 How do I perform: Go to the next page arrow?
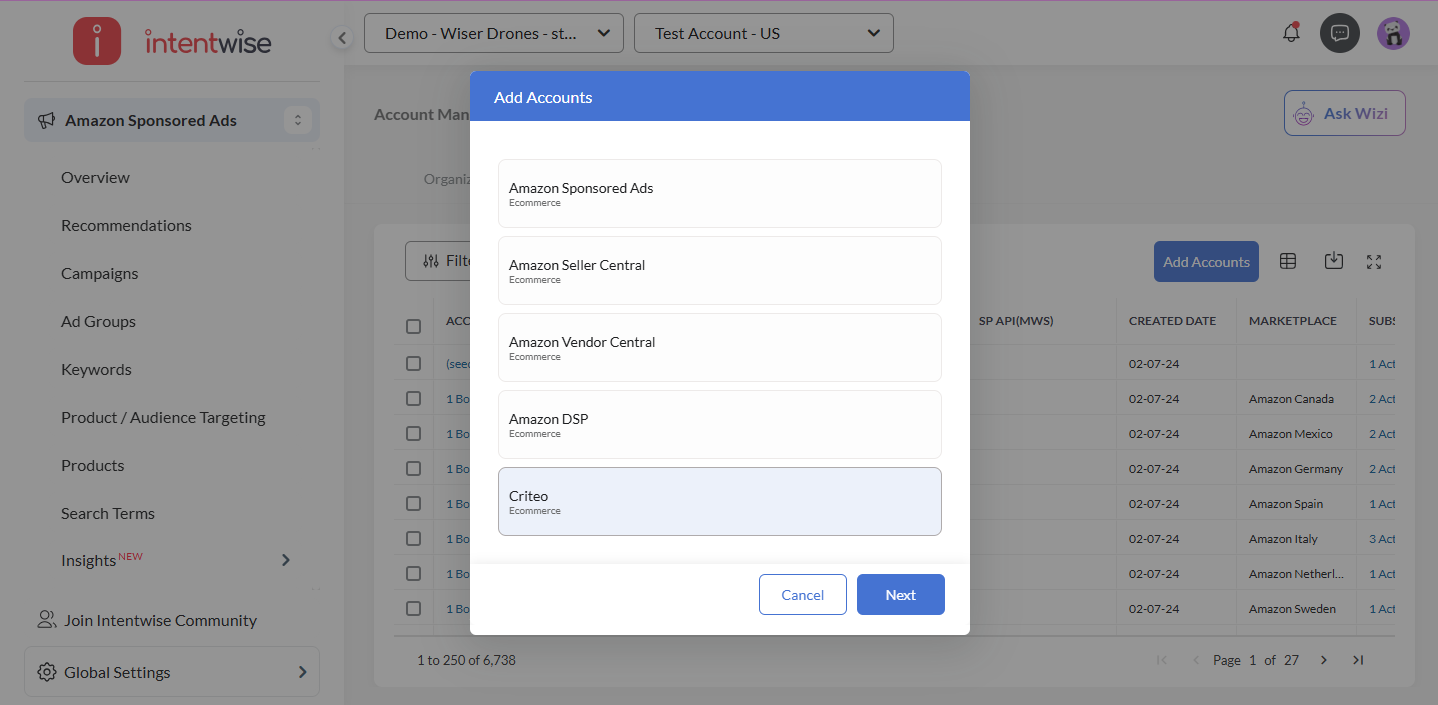[1324, 660]
